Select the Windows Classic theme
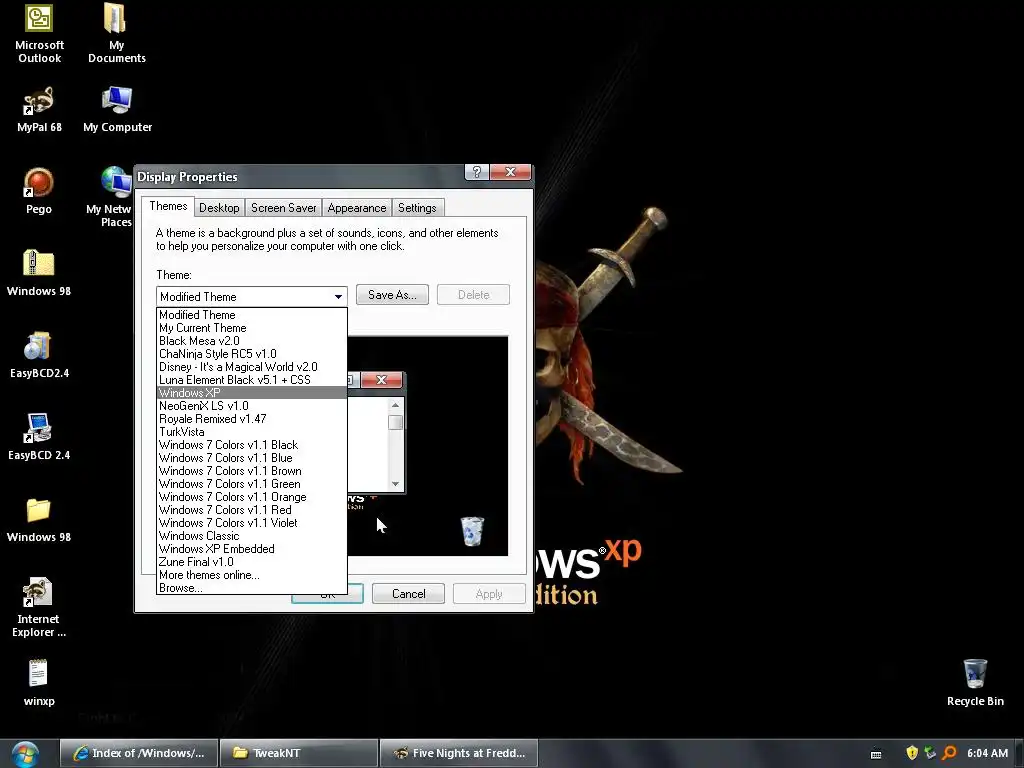This screenshot has height=768, width=1024. (x=251, y=536)
